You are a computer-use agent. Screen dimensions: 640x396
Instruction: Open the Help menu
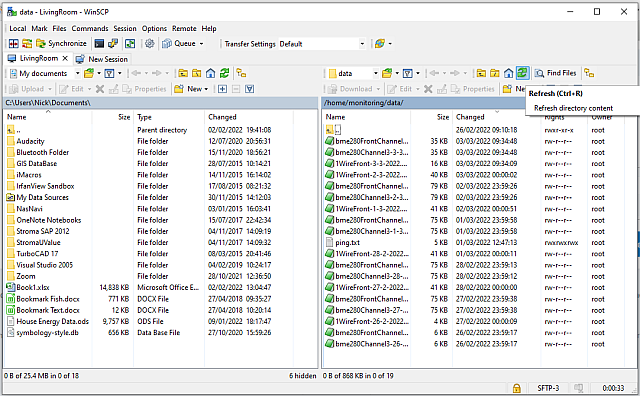point(209,29)
